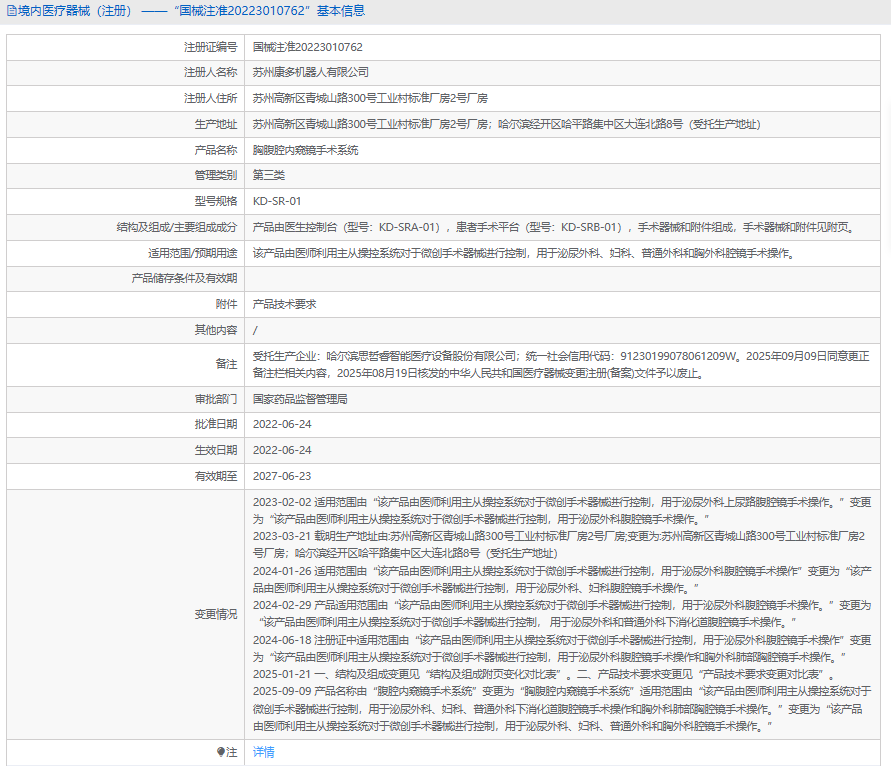The width and height of the screenshot is (891, 766).
Task: Click the 结构及组成/主要组成成分 label
Action: (x=177, y=227)
